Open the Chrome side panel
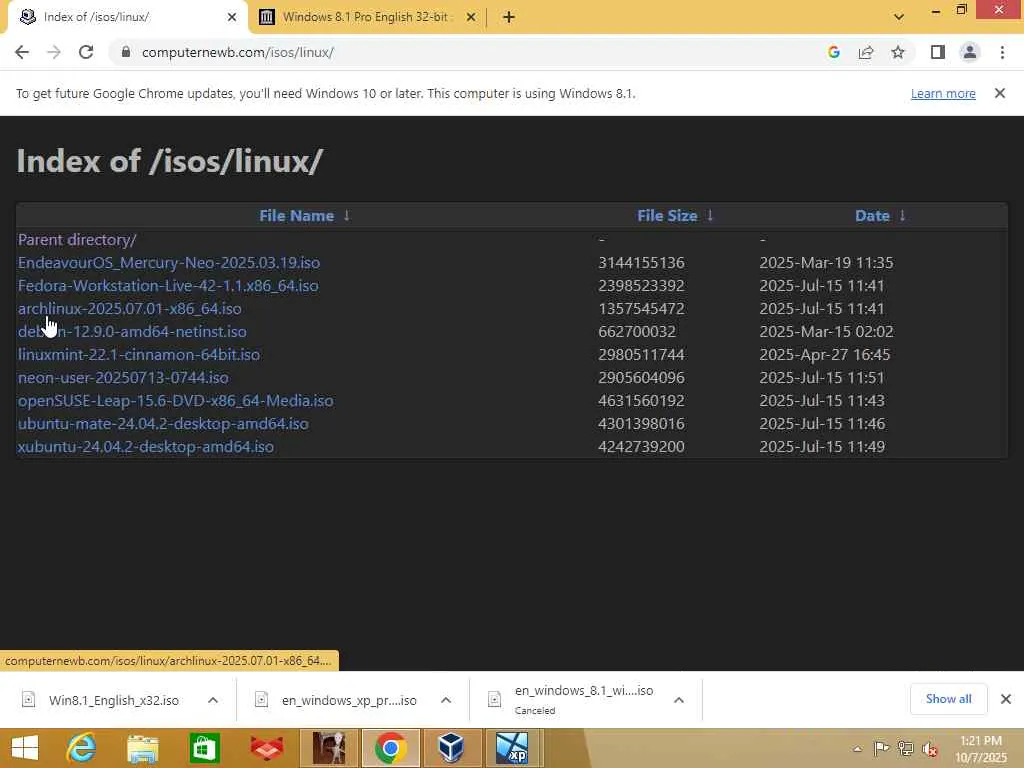1024x768 pixels. (x=938, y=52)
